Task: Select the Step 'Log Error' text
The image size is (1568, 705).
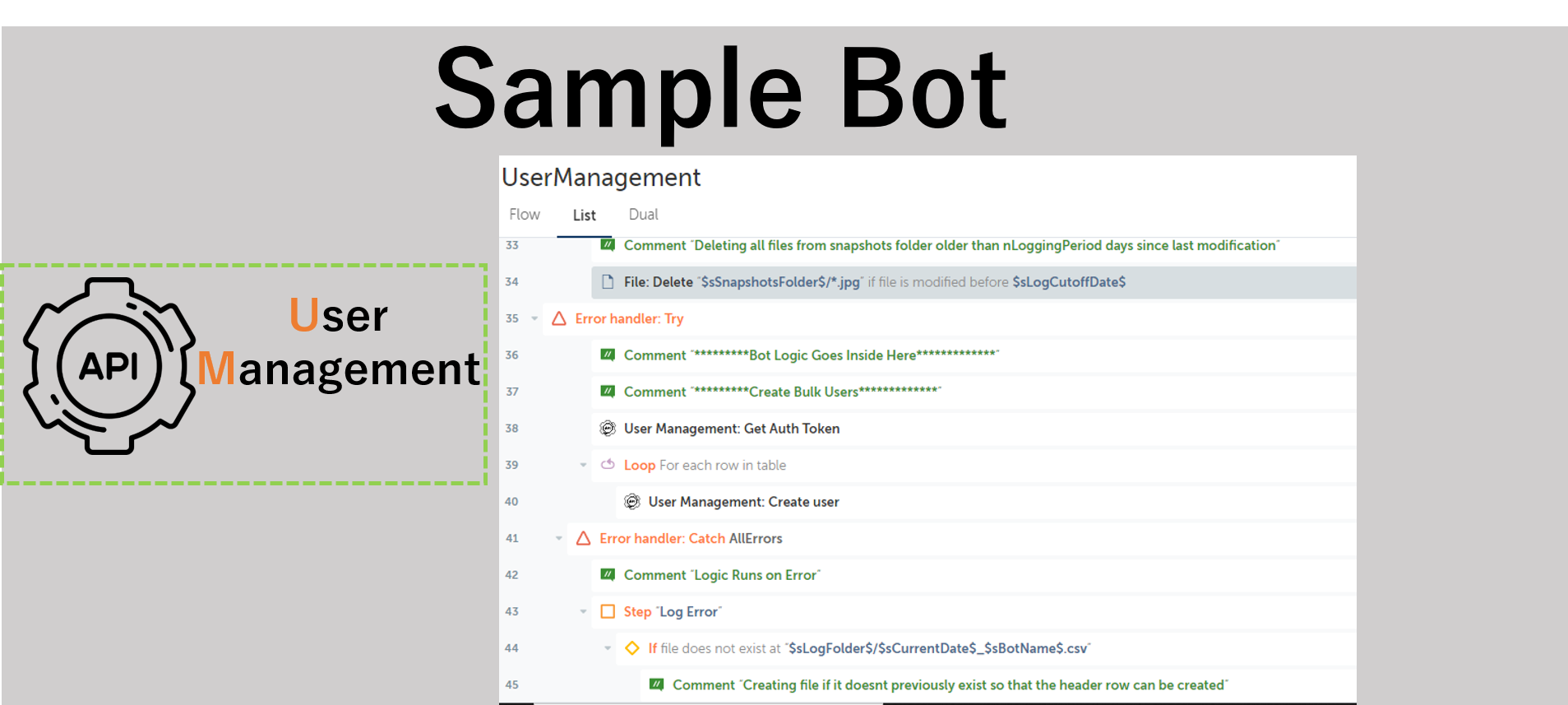Action: (673, 612)
